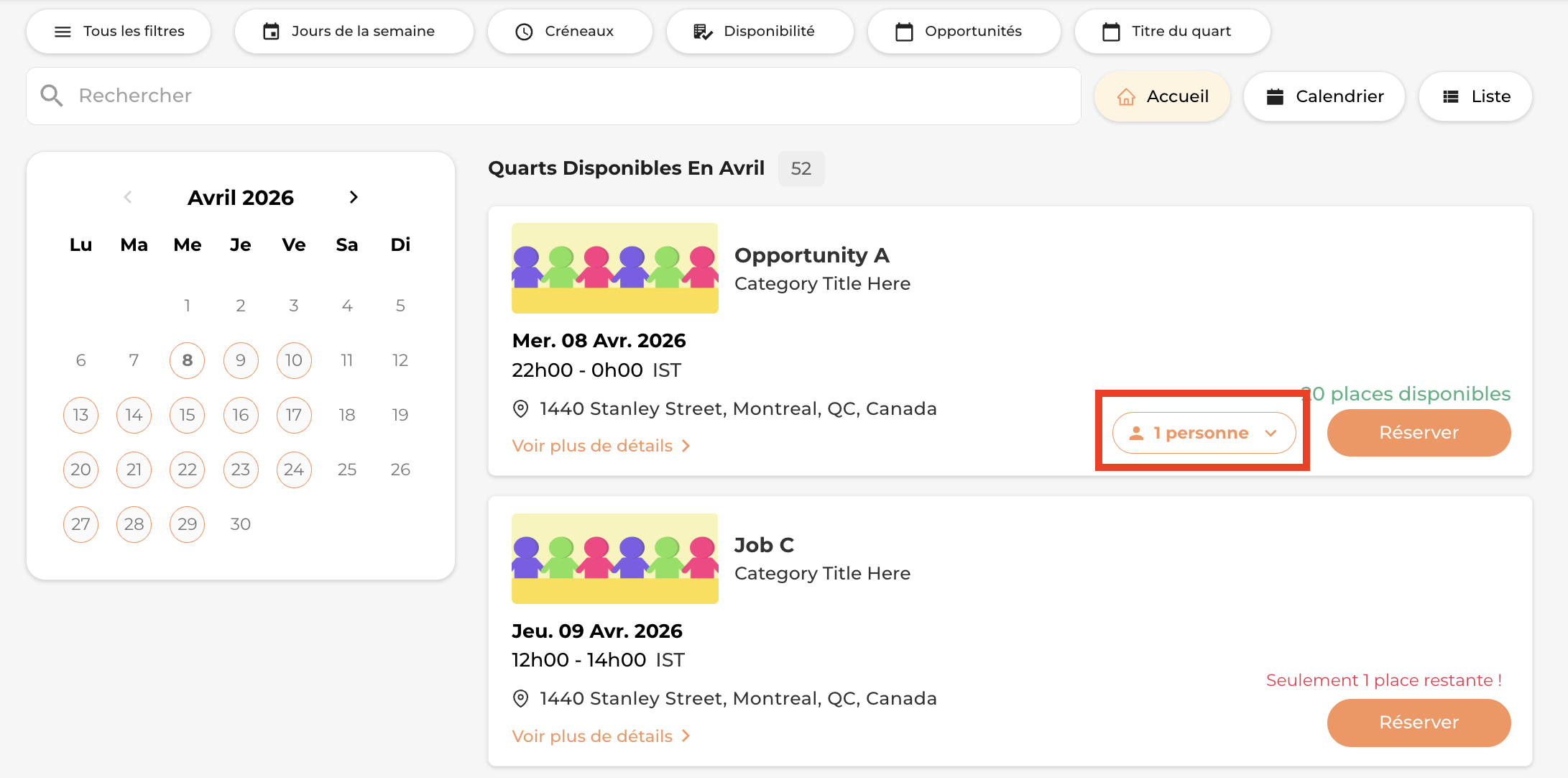Select April 8 on calendar
Screen dimensions: 1568x778
point(187,360)
